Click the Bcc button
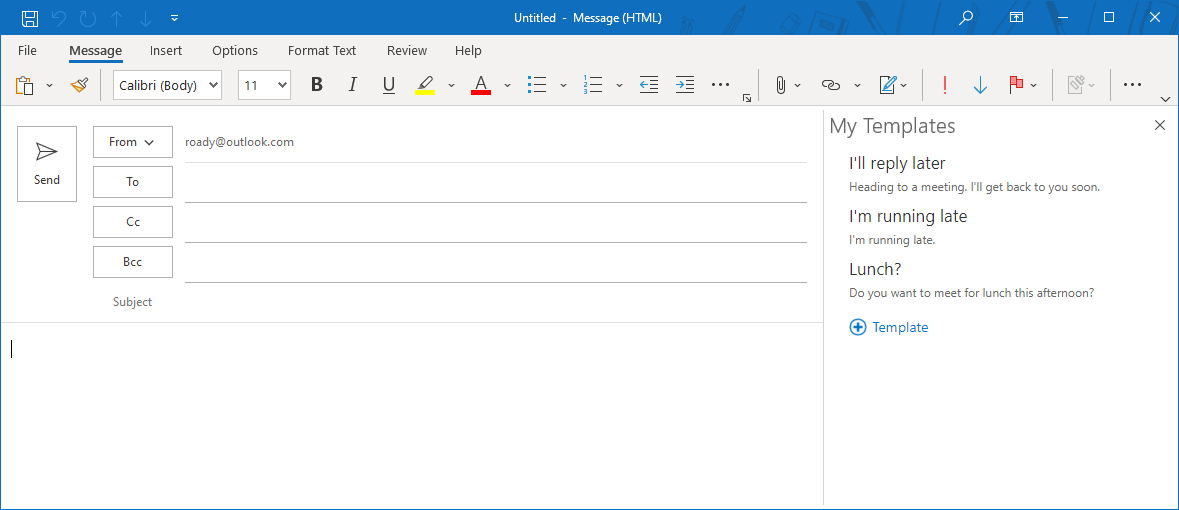Screen dimensions: 1179x510 click(x=132, y=262)
